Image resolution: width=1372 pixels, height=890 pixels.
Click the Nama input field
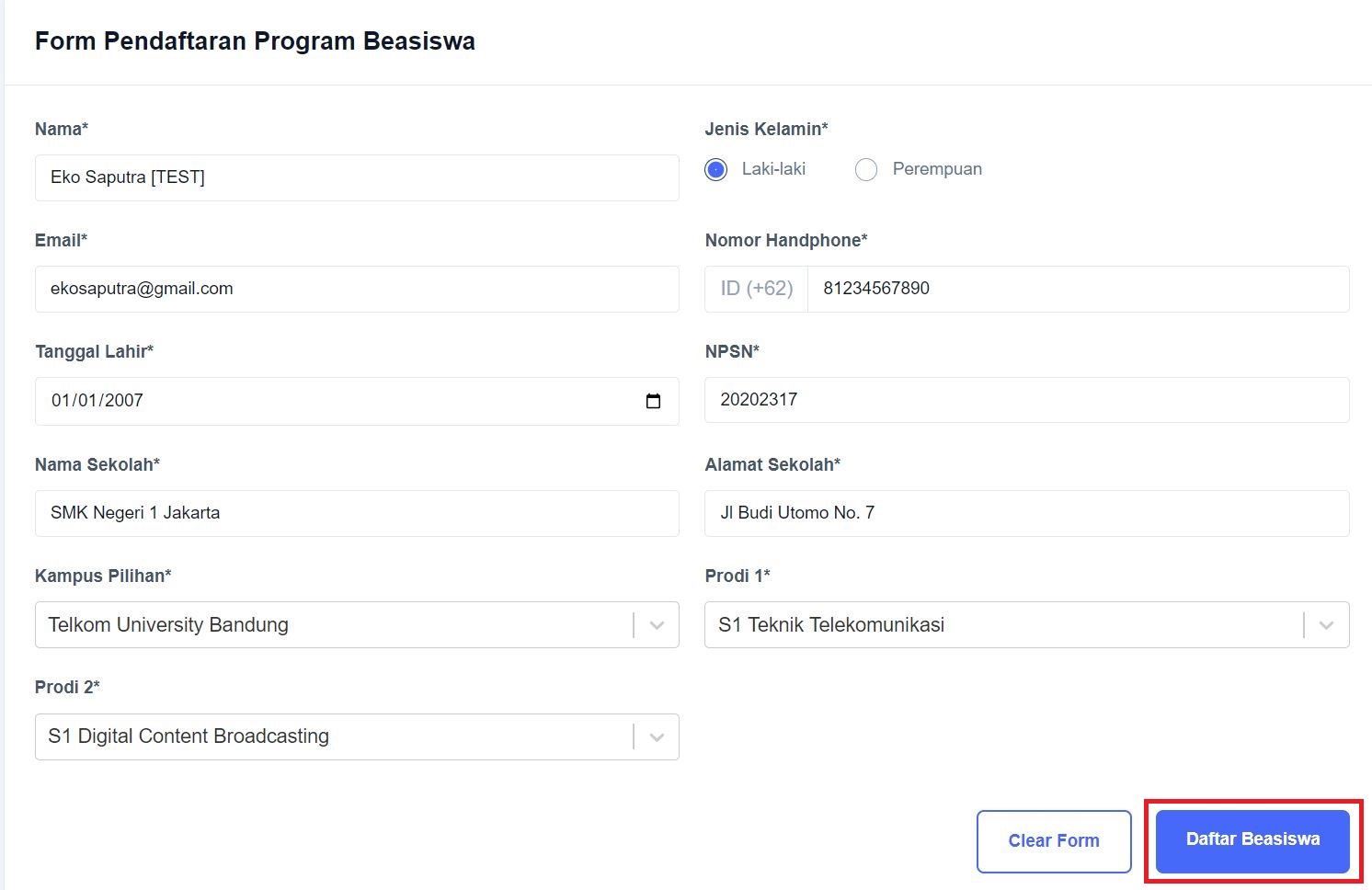(x=357, y=177)
